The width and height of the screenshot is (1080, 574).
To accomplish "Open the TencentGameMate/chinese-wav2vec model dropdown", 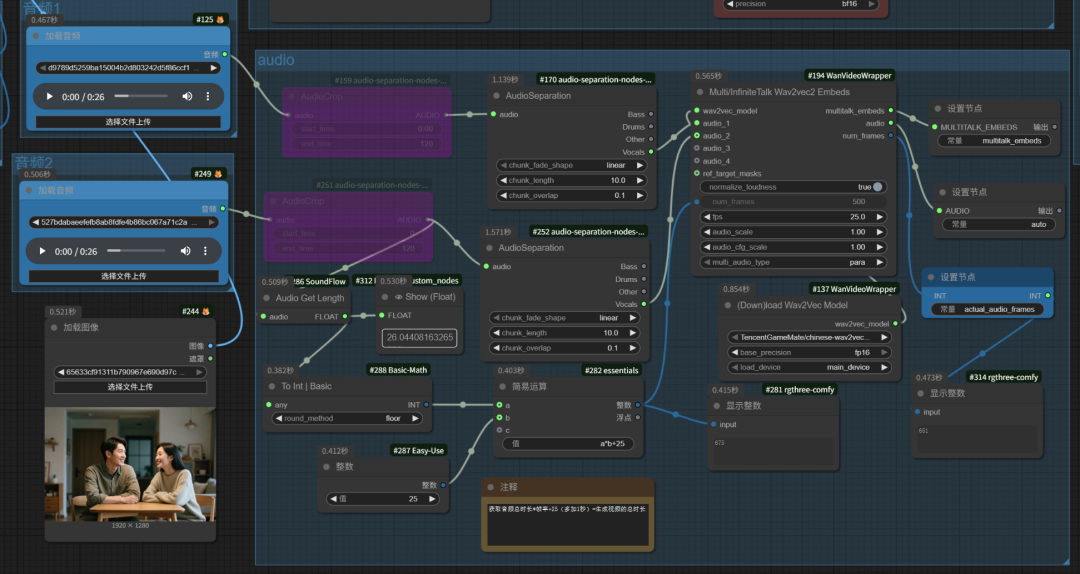I will pos(809,337).
